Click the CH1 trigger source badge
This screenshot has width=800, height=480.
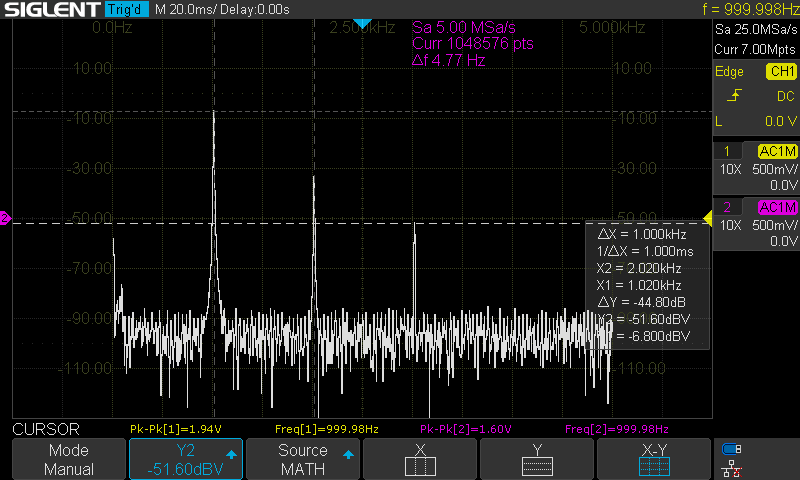pyautogui.click(x=781, y=71)
